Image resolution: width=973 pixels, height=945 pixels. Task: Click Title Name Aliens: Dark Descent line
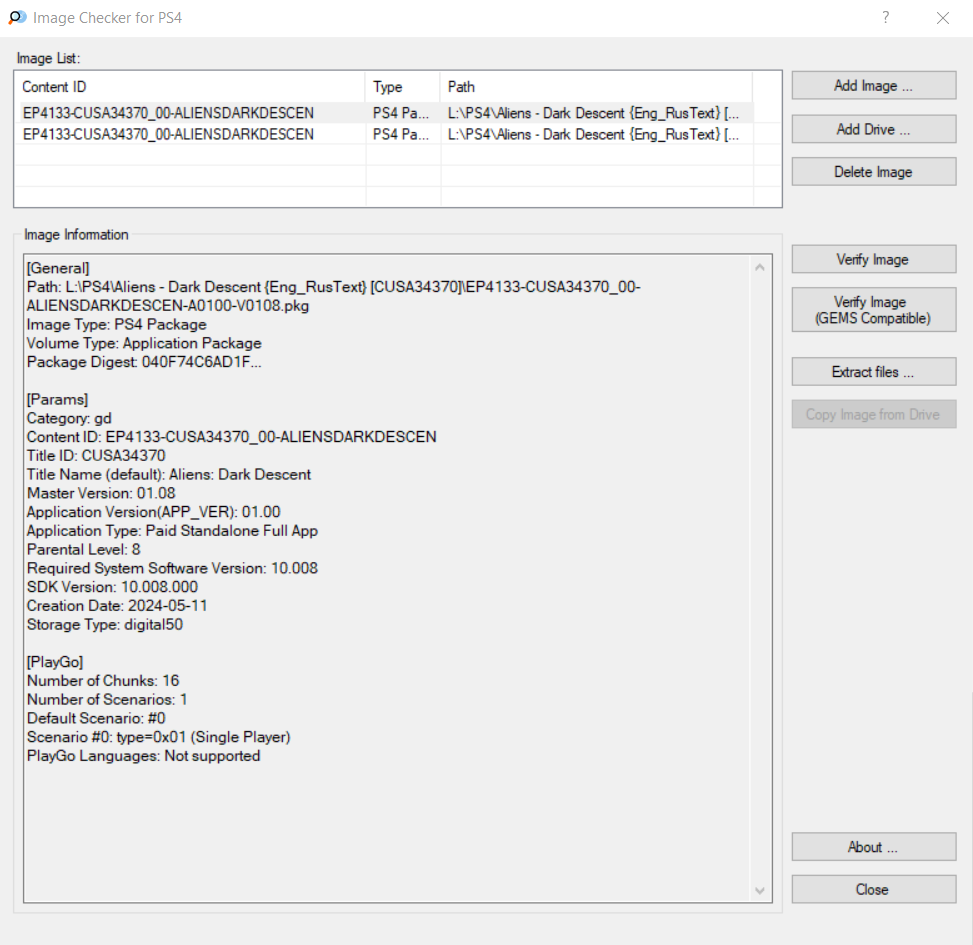coord(169,474)
